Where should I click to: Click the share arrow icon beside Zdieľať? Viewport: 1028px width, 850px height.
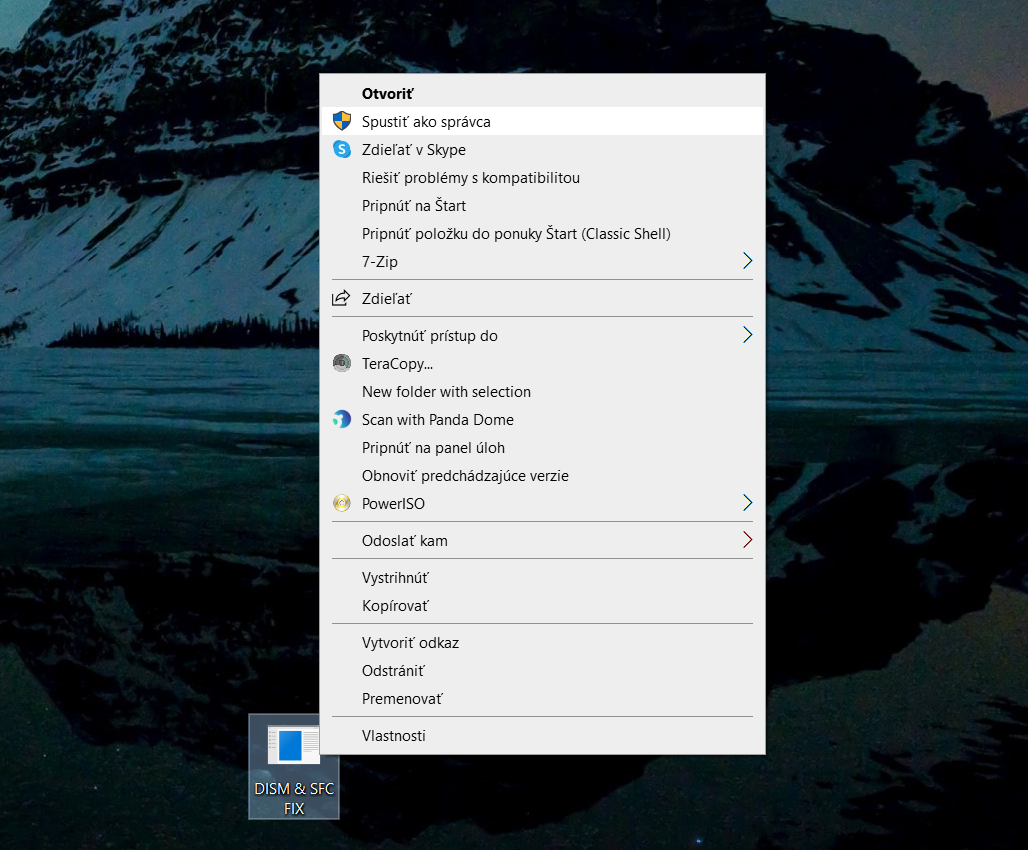342,298
